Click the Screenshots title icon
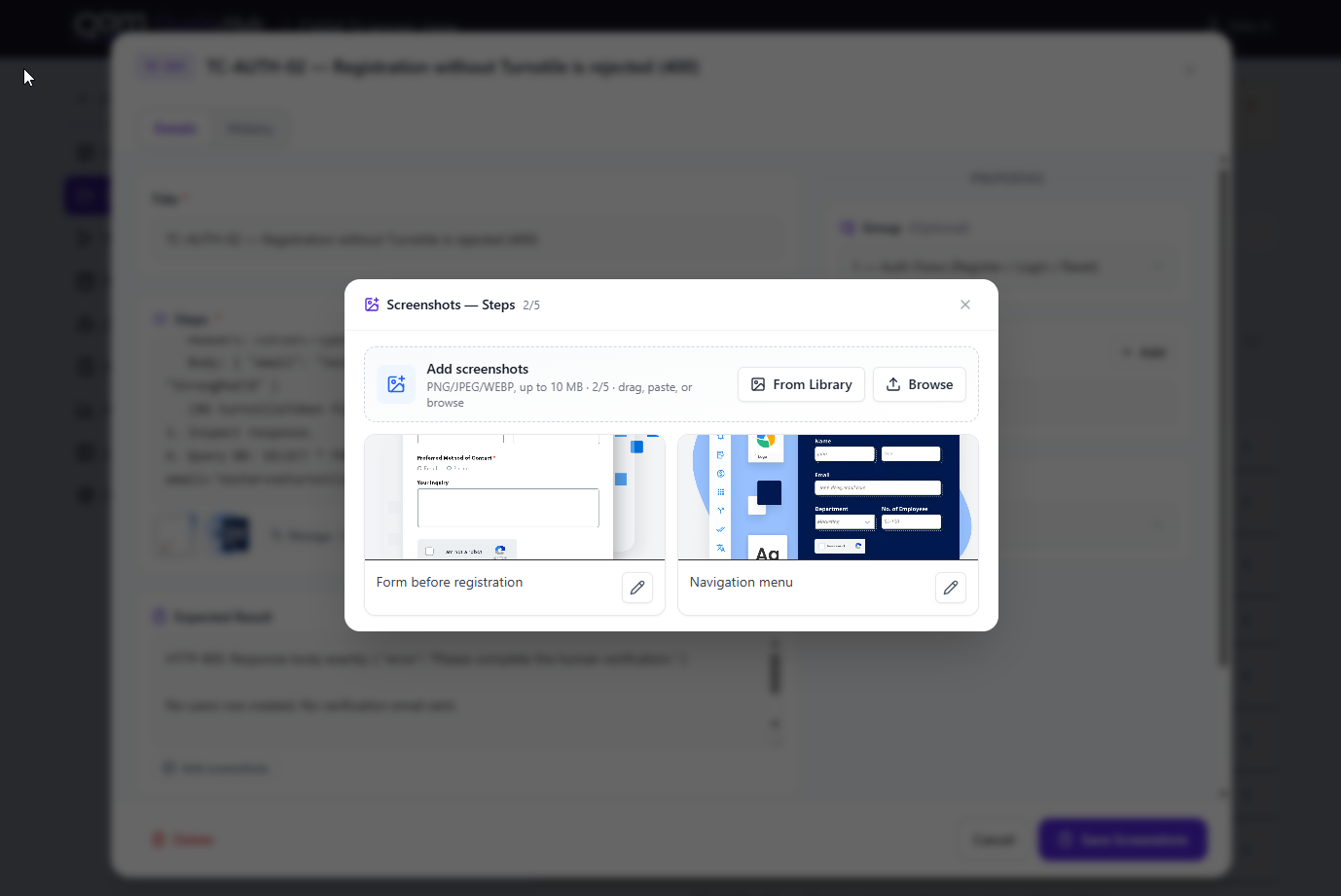The height and width of the screenshot is (896, 1341). 372,305
